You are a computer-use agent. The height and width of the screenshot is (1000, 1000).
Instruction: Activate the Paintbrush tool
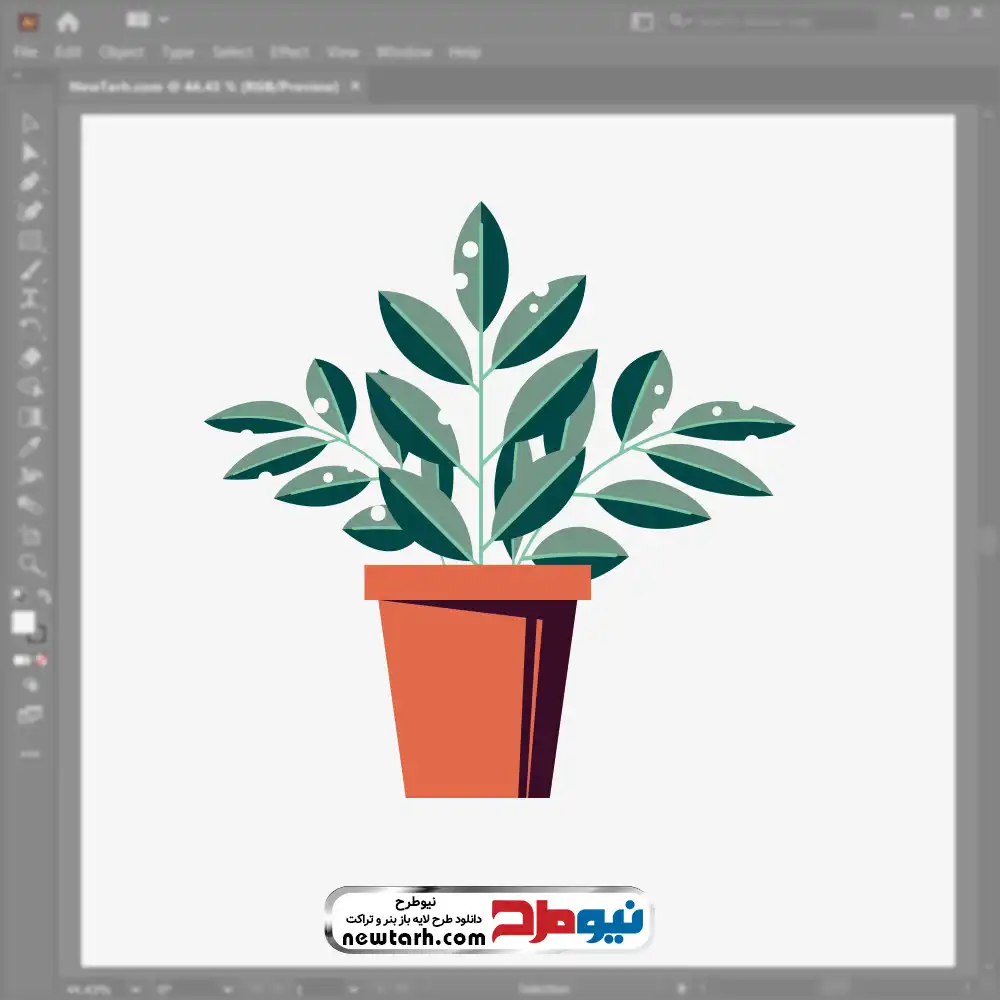tap(31, 269)
